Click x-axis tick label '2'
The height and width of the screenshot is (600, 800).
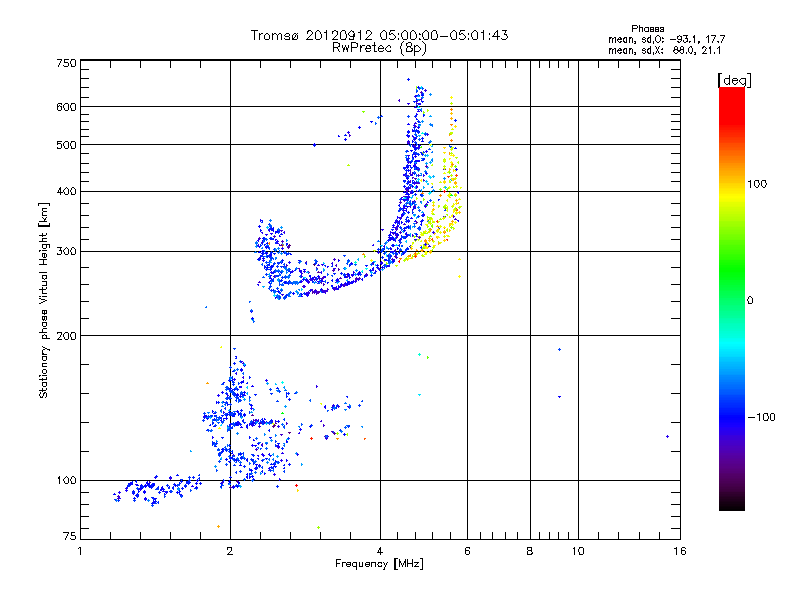[230, 551]
